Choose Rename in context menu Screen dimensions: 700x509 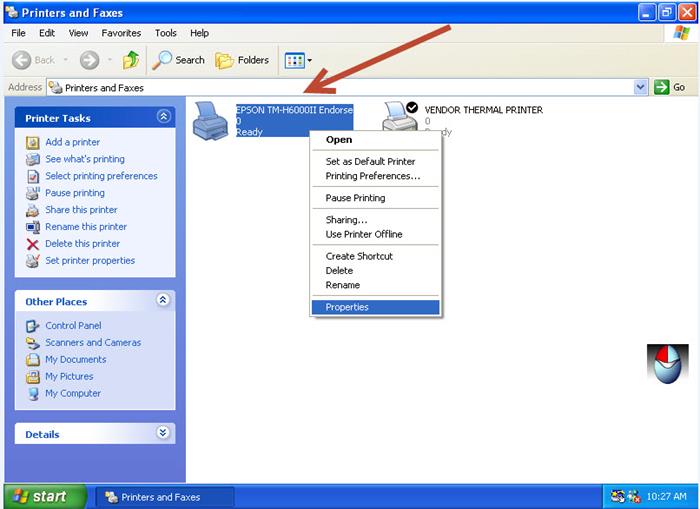(375, 285)
